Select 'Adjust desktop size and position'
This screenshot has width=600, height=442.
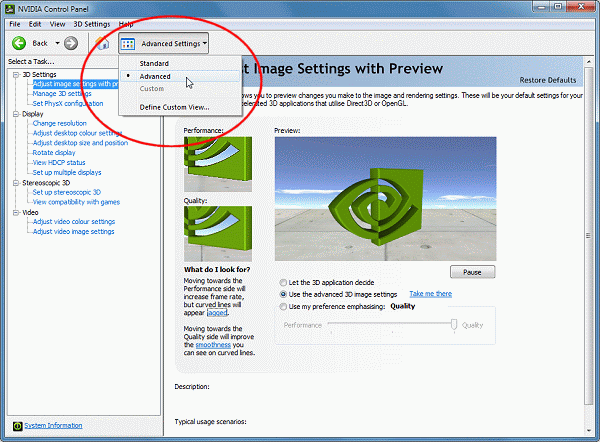click(80, 143)
